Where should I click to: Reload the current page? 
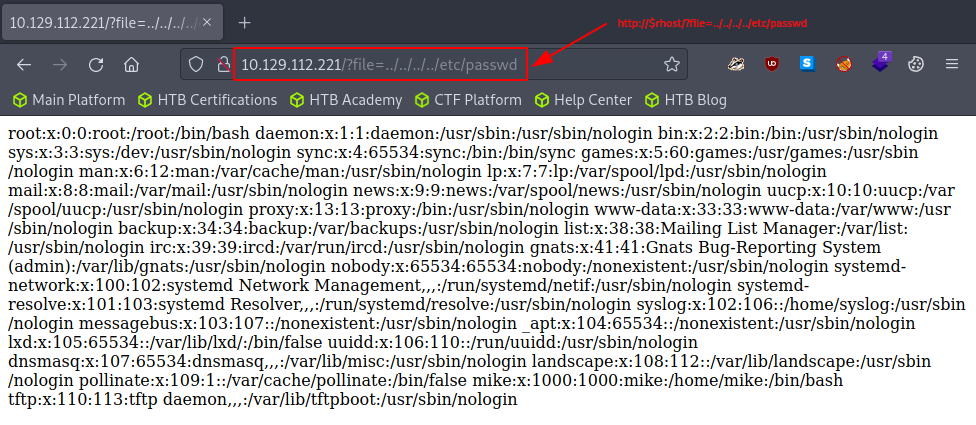pos(96,65)
